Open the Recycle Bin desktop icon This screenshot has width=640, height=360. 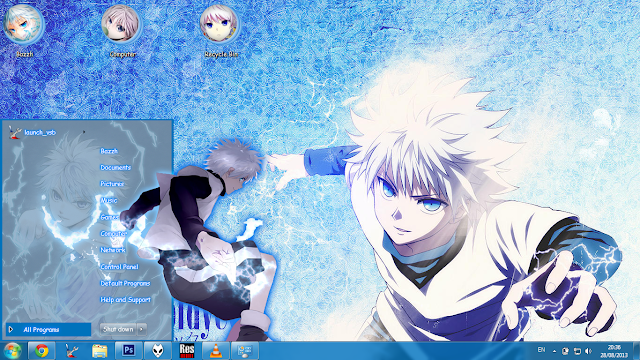pyautogui.click(x=220, y=31)
